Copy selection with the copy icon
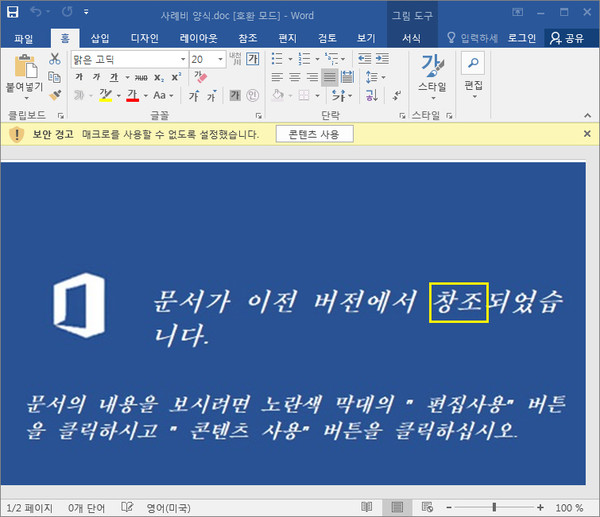 point(55,77)
